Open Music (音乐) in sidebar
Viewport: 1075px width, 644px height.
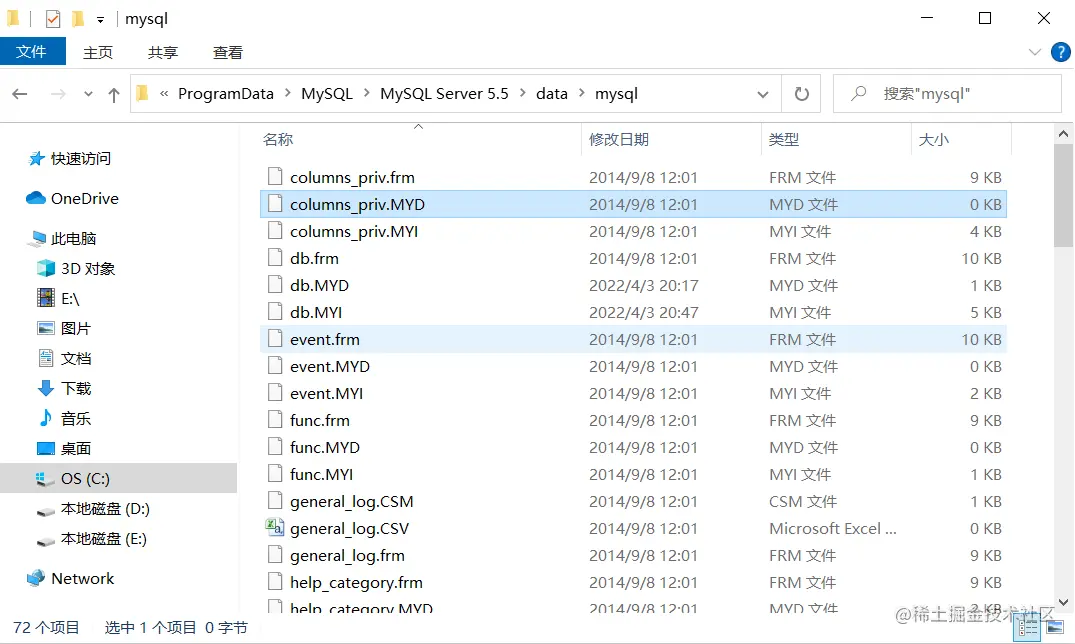[75, 418]
